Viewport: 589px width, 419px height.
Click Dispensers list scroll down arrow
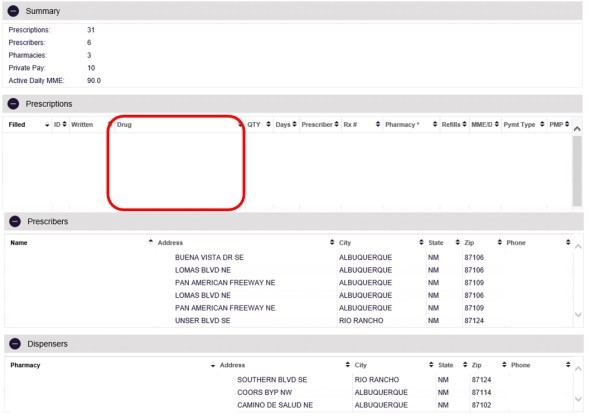tap(578, 399)
